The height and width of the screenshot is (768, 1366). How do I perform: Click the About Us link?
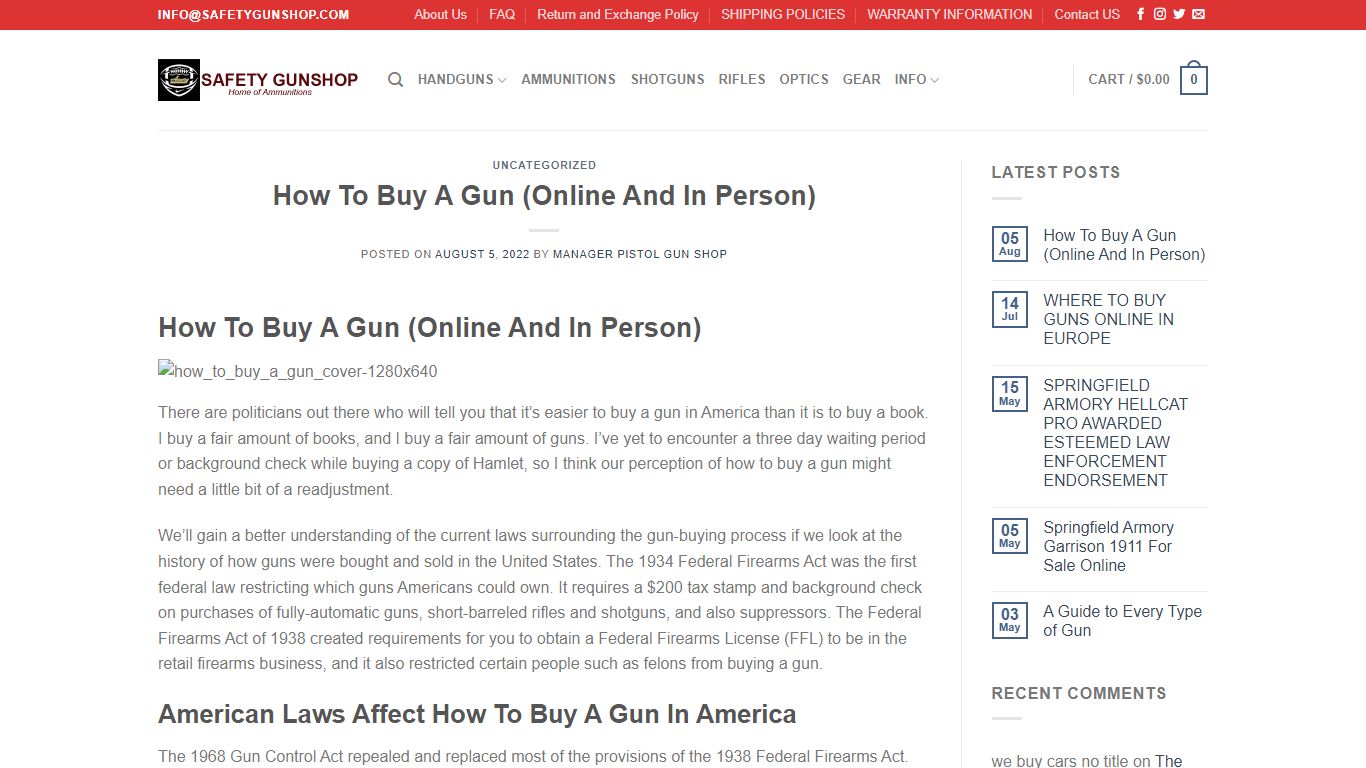click(440, 14)
